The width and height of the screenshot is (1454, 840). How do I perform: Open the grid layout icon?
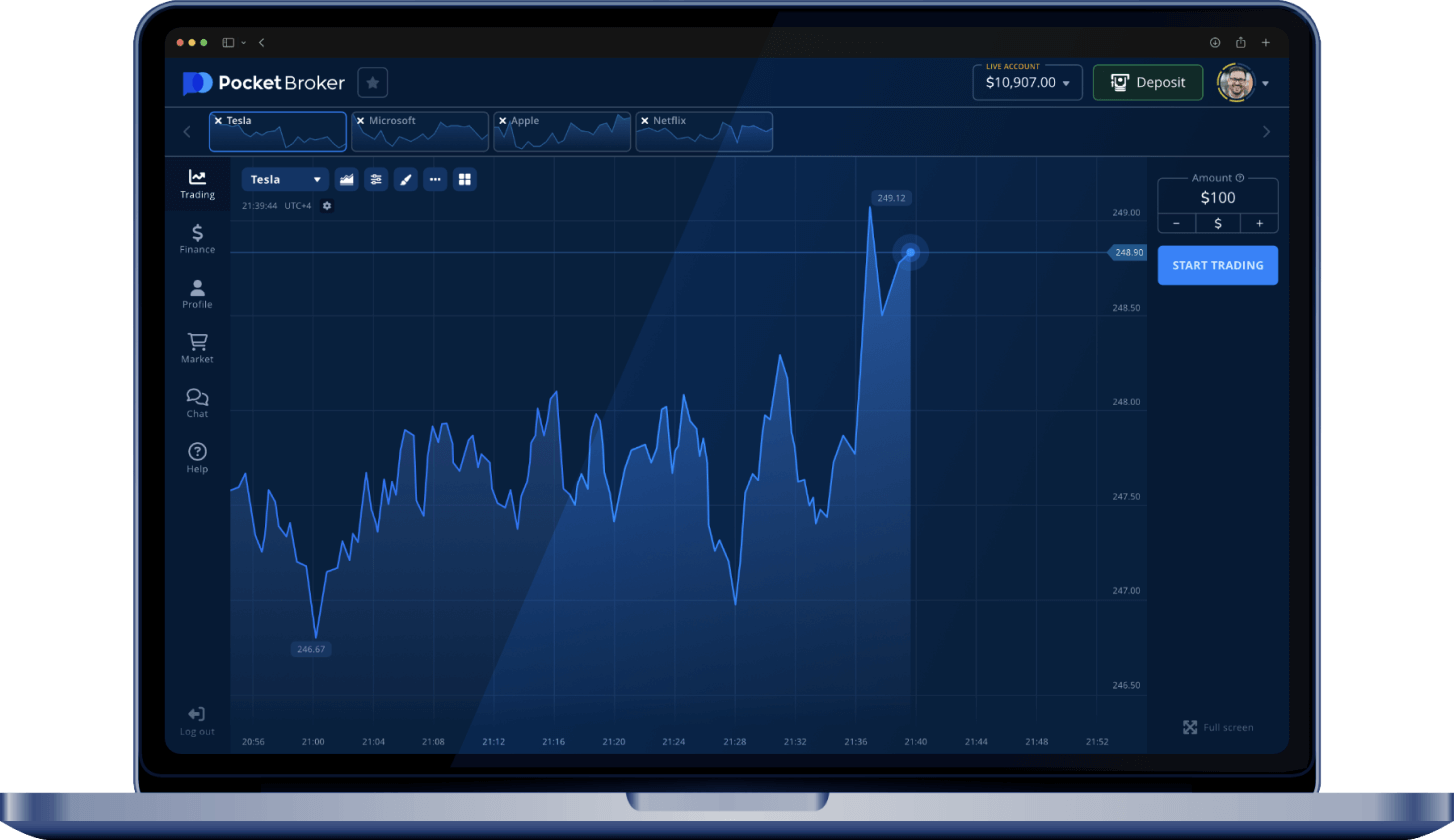(x=465, y=178)
